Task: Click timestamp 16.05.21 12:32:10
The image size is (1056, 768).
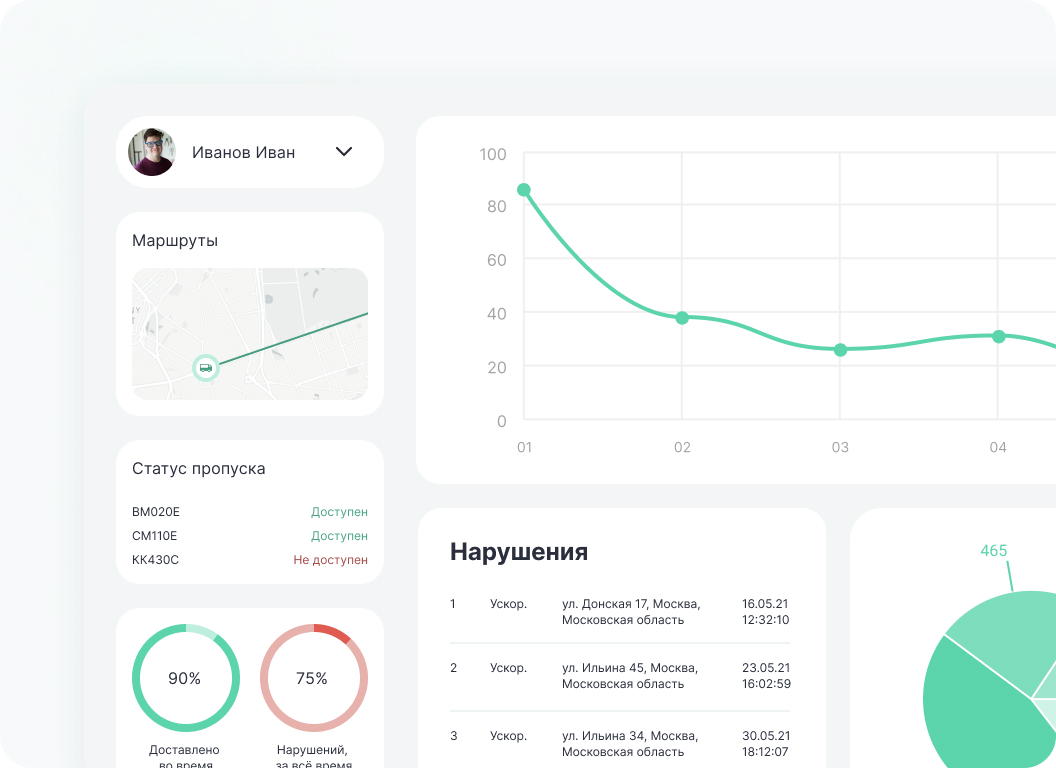Action: [766, 612]
